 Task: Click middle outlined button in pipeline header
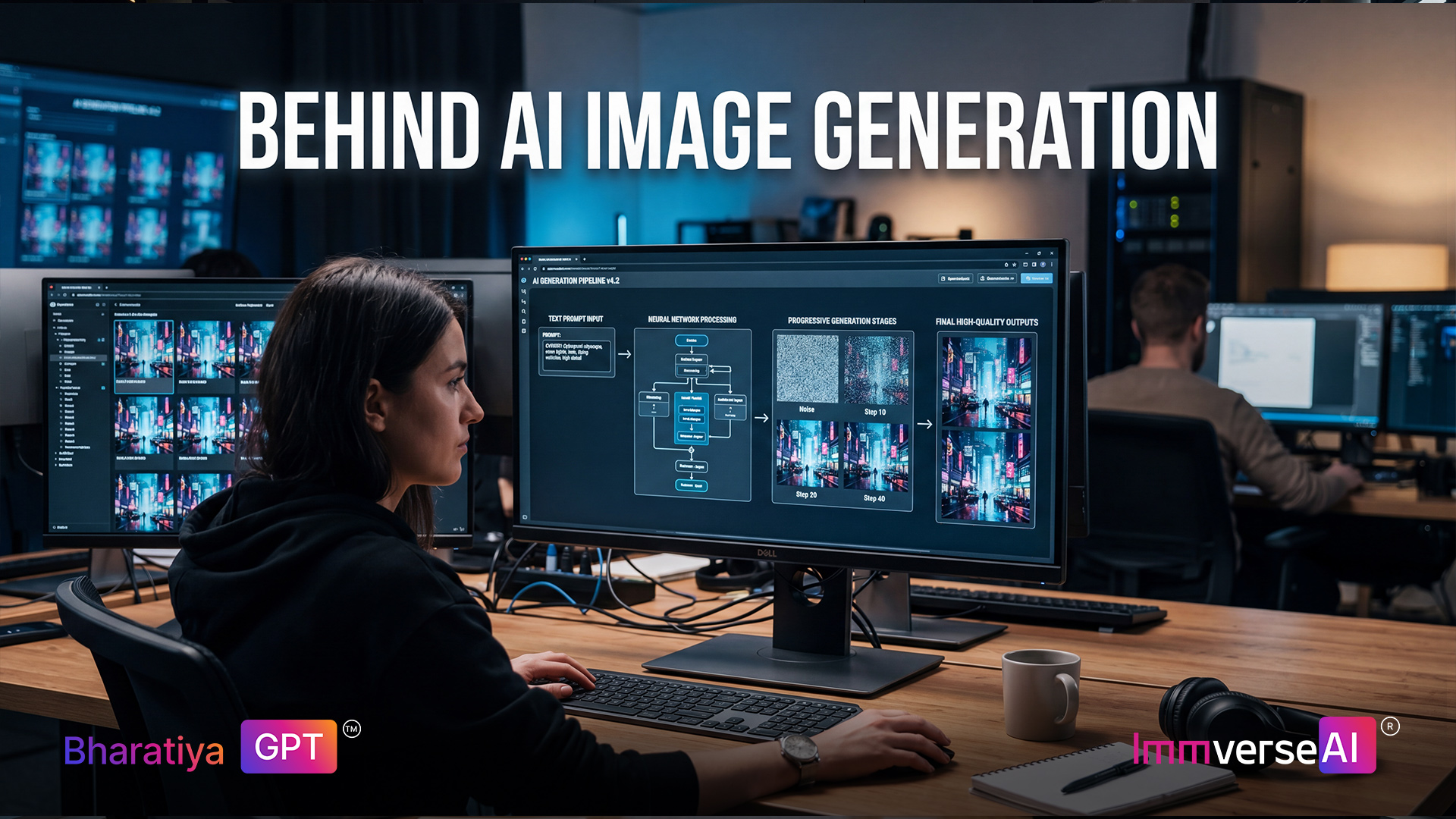click(x=997, y=278)
